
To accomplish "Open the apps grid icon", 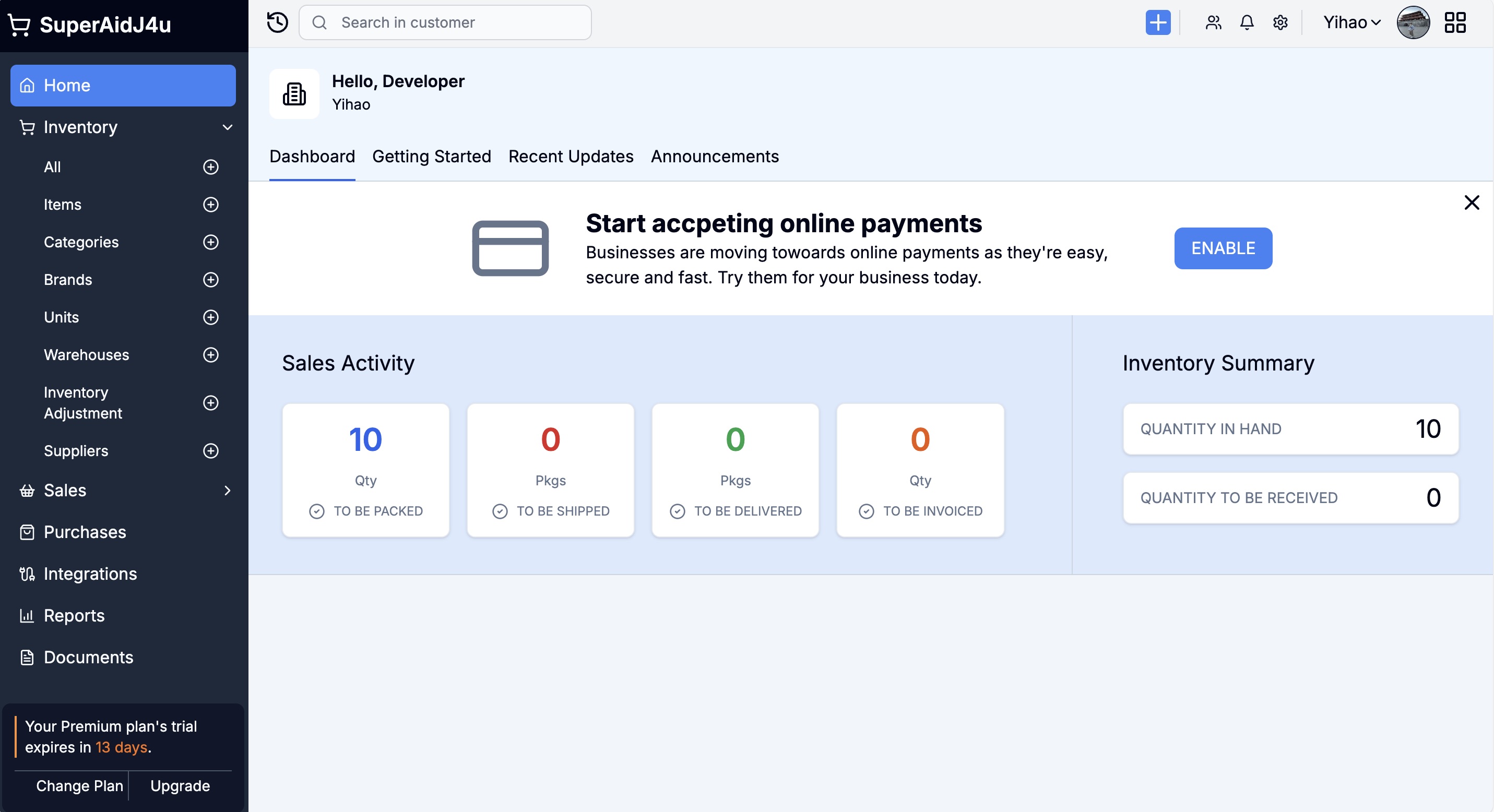I will [x=1454, y=22].
